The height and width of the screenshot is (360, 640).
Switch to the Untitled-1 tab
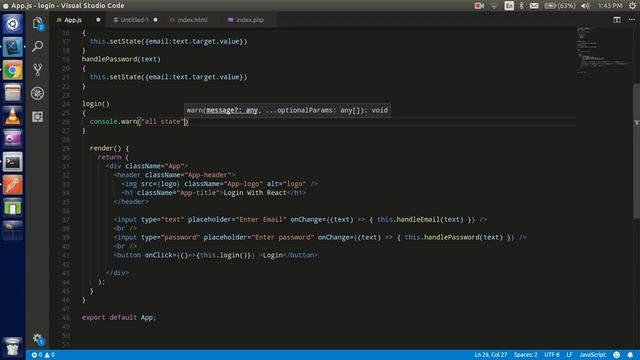click(x=134, y=20)
